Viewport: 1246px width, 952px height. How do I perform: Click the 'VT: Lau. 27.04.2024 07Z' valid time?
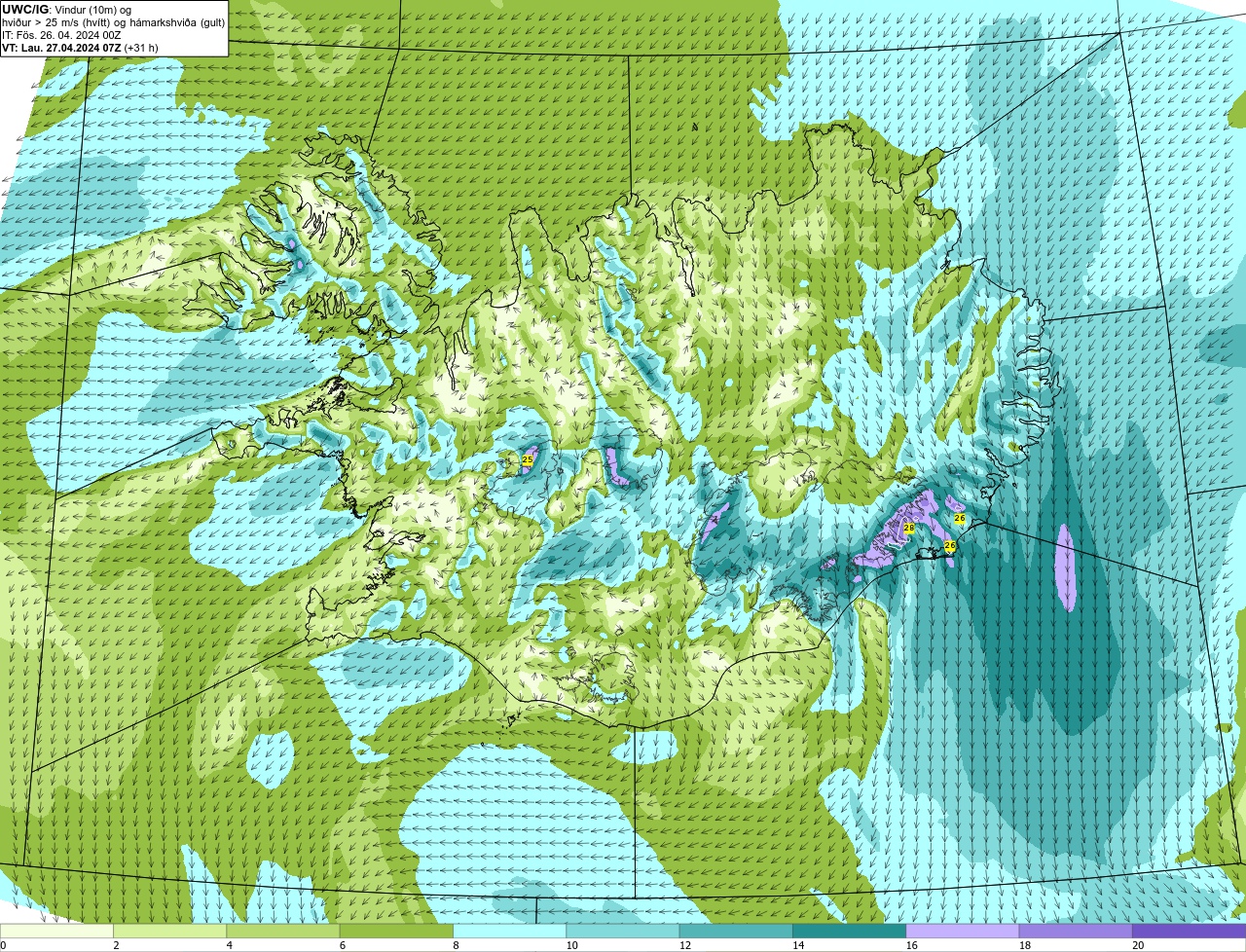click(61, 48)
